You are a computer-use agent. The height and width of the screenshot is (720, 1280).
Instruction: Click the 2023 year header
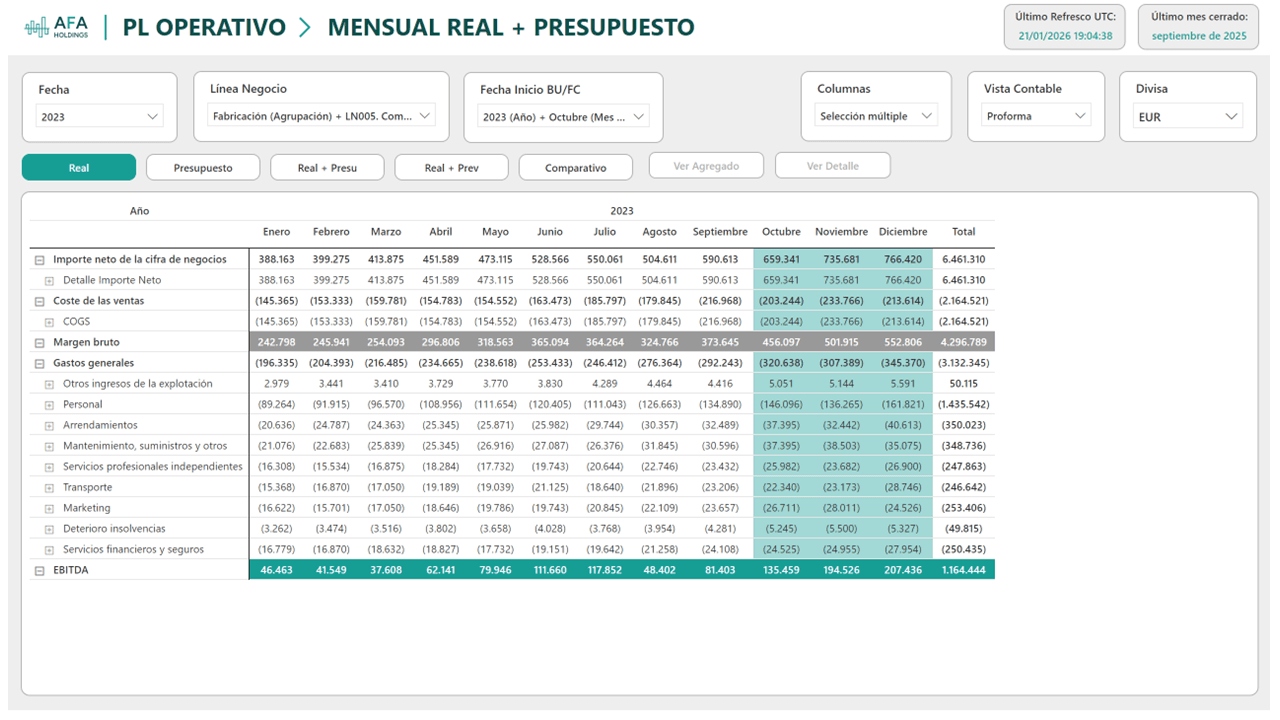click(x=622, y=211)
